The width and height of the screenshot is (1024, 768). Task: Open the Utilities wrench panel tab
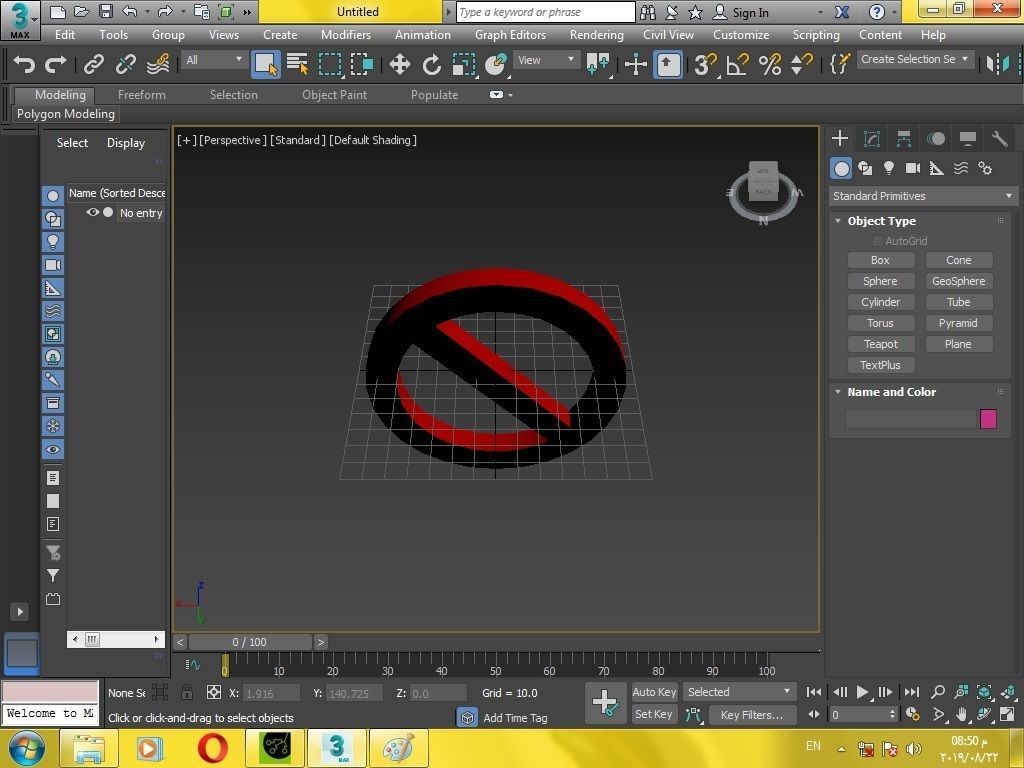(1000, 138)
